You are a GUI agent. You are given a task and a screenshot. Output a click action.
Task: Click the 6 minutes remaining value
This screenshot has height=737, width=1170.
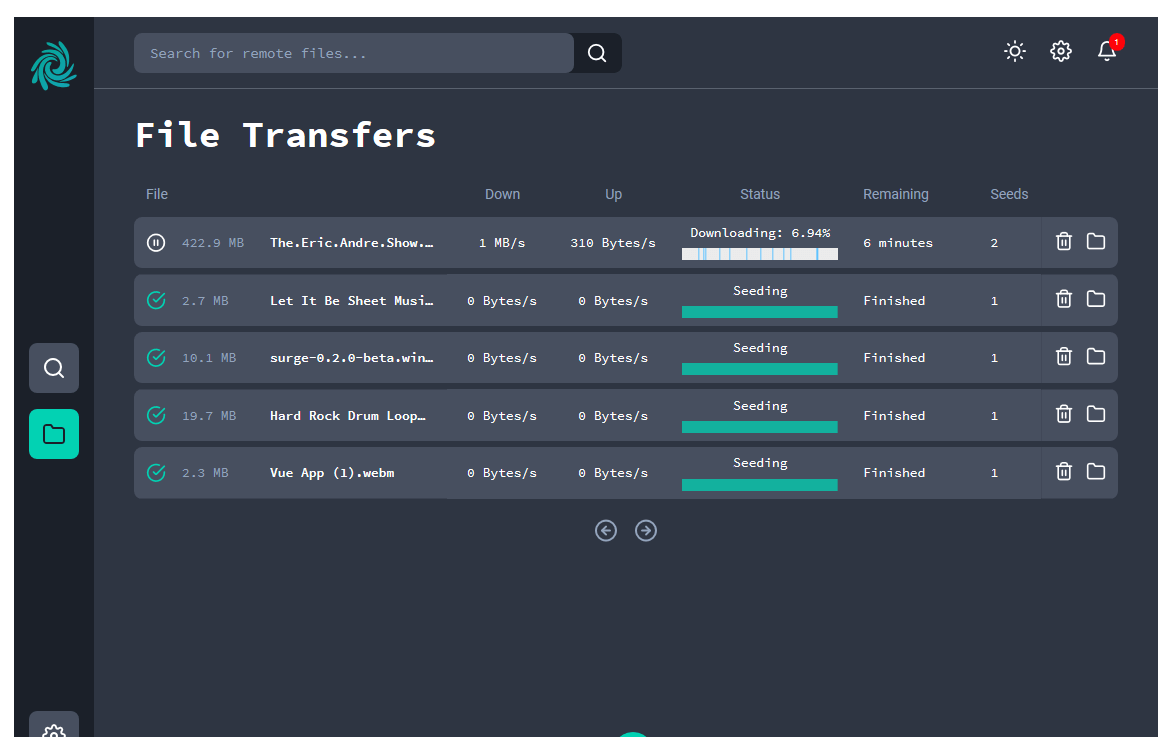click(898, 242)
